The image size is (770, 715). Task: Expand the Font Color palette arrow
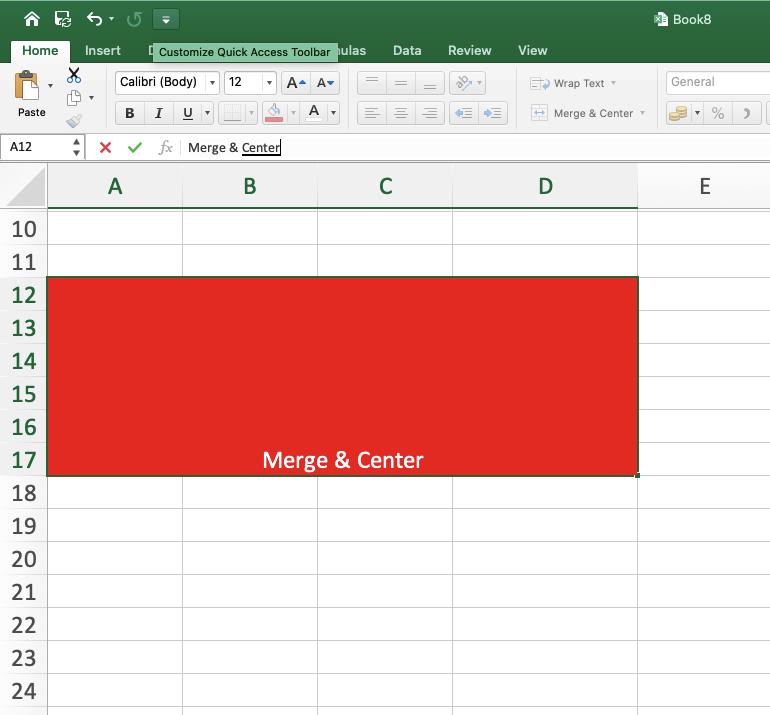pyautogui.click(x=333, y=113)
